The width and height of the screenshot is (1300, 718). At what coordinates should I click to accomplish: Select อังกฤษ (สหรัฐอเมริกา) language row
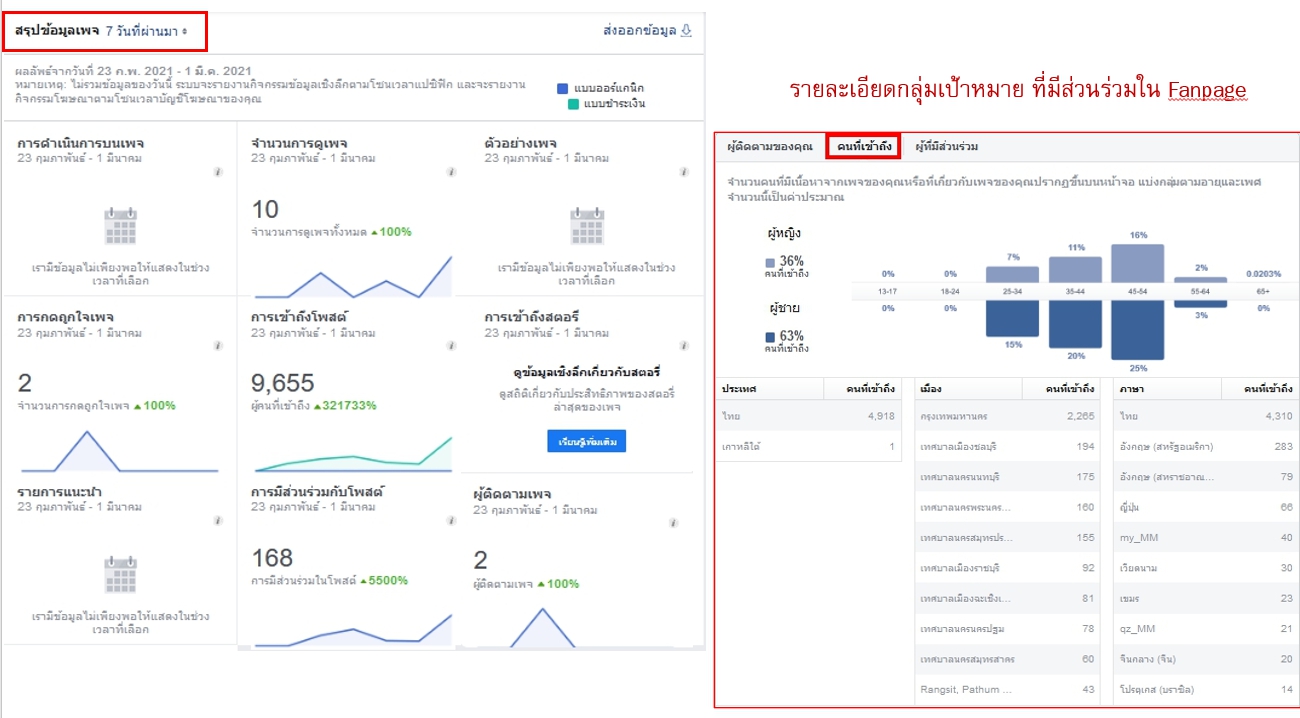click(1207, 446)
